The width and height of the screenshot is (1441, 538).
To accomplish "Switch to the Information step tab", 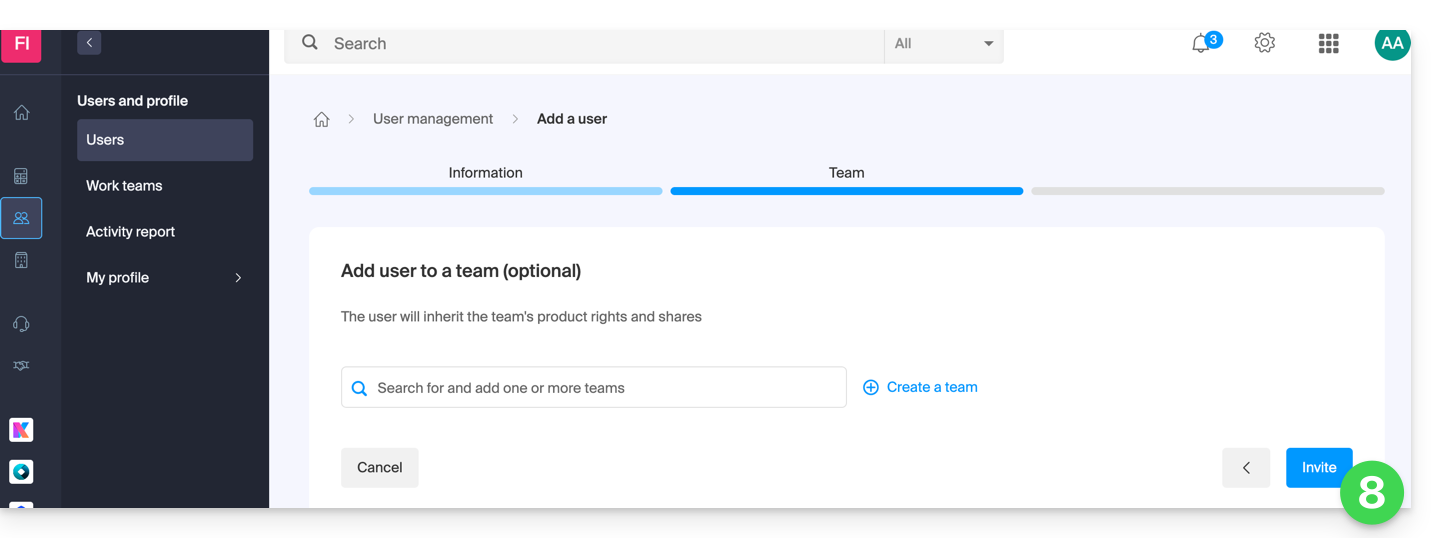I will pyautogui.click(x=485, y=173).
